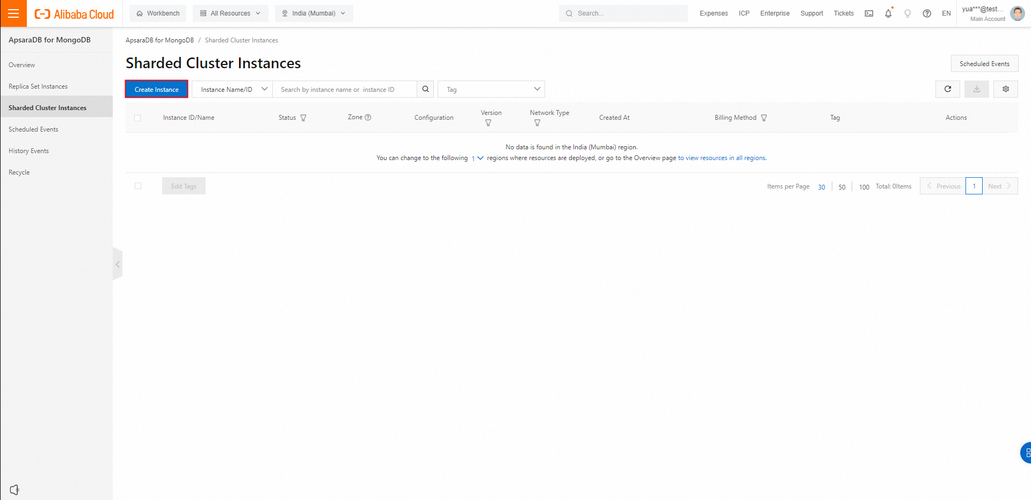Click the Create Instance button
This screenshot has height=500, width=1031.
click(x=156, y=89)
